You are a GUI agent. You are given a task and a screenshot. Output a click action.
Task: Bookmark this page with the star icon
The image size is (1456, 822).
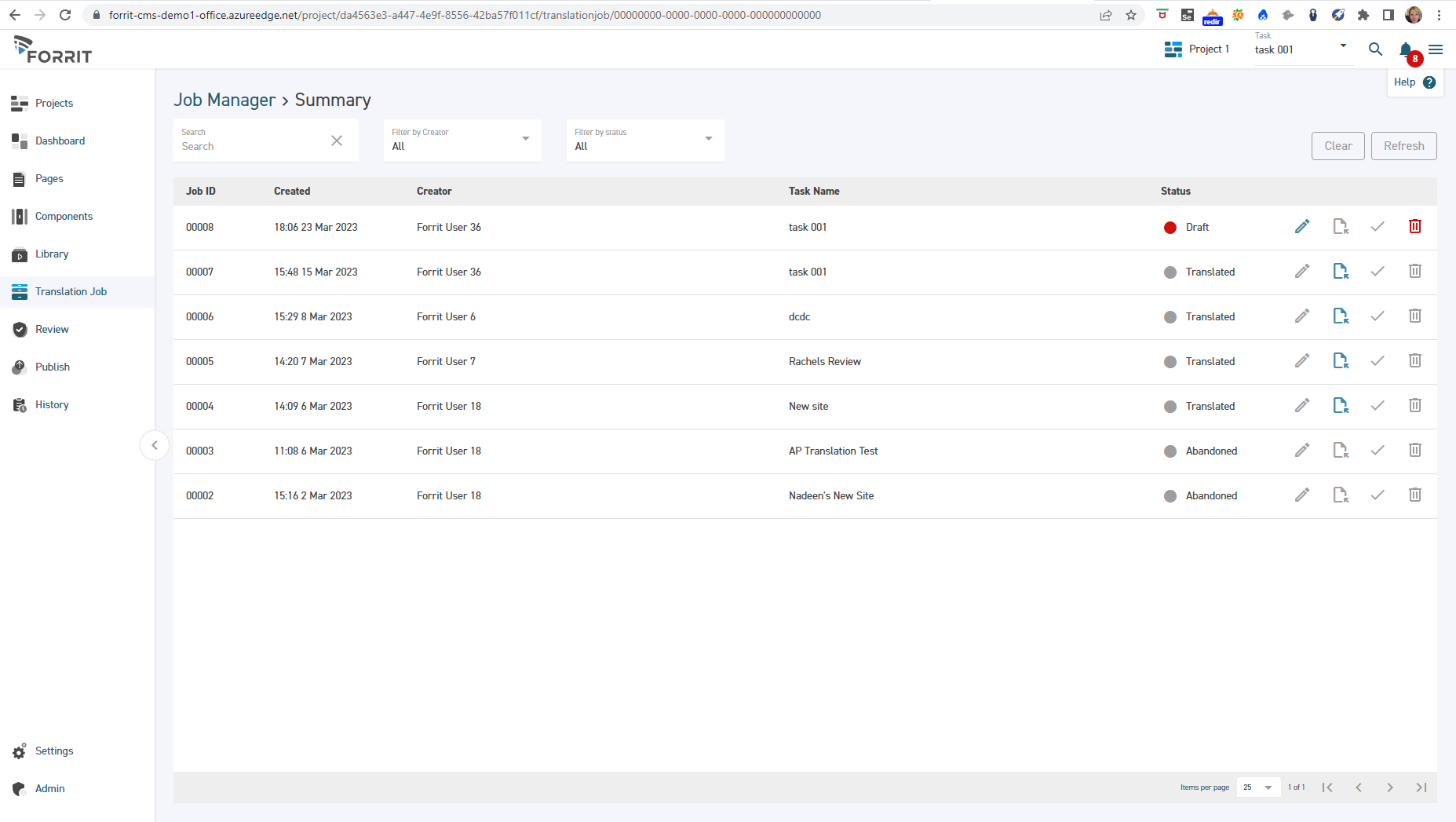[1131, 15]
